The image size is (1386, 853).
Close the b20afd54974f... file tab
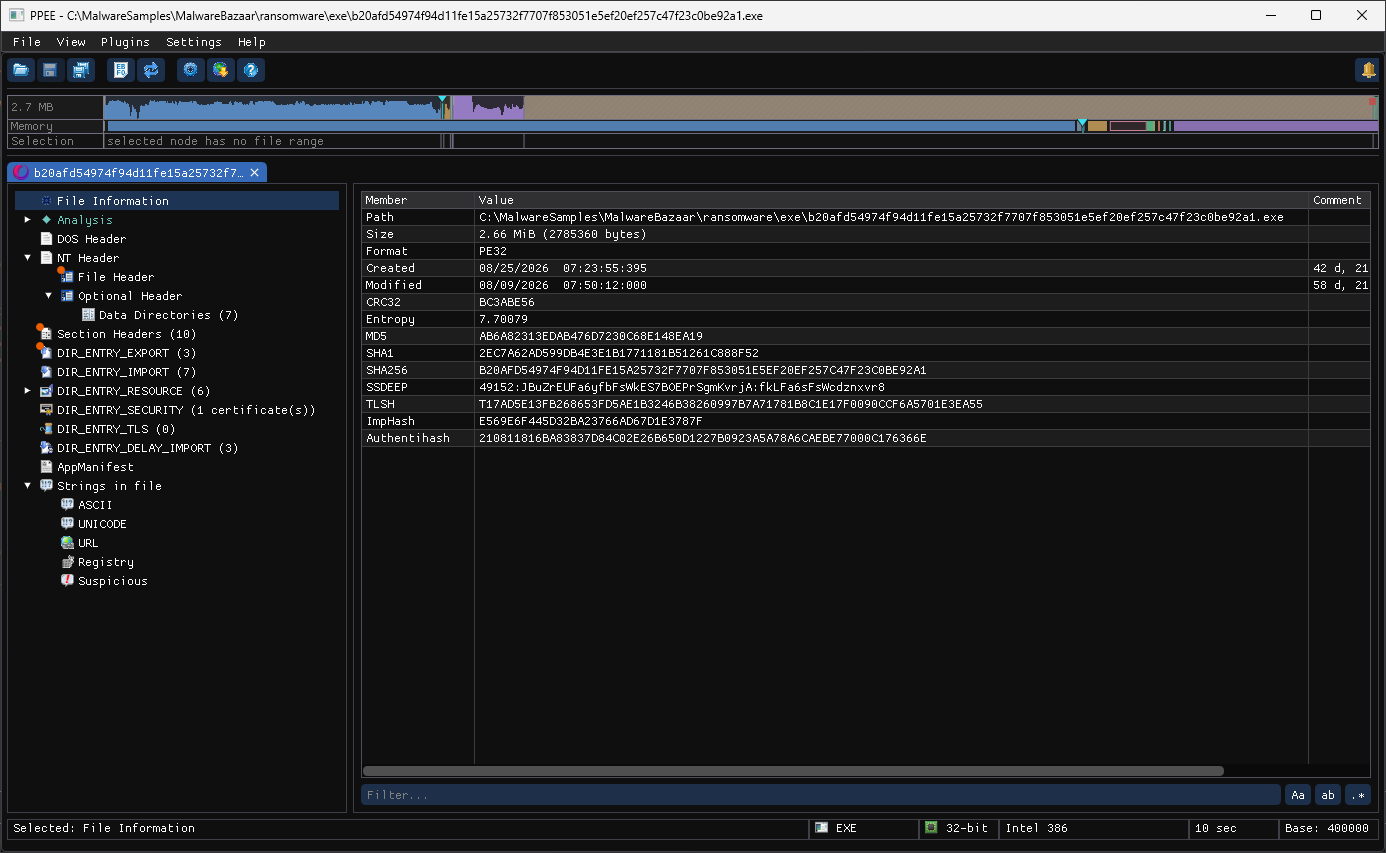point(254,173)
